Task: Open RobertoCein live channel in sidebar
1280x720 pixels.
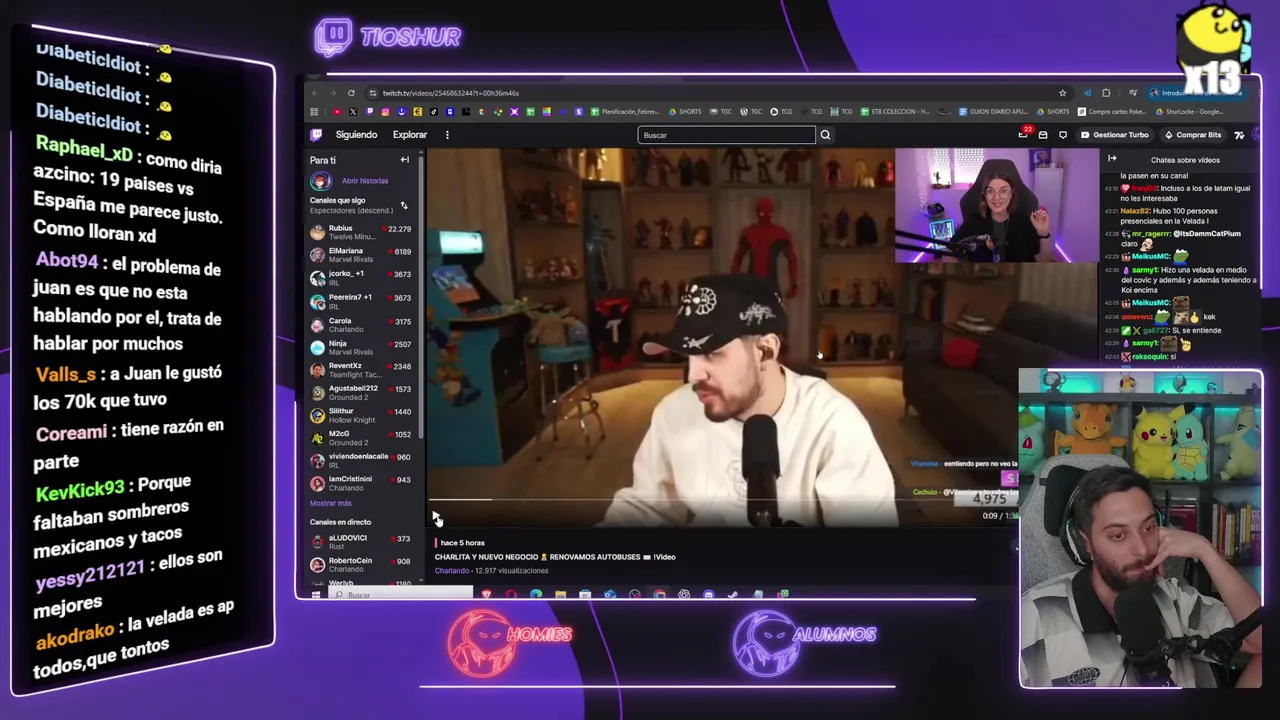Action: coord(360,565)
